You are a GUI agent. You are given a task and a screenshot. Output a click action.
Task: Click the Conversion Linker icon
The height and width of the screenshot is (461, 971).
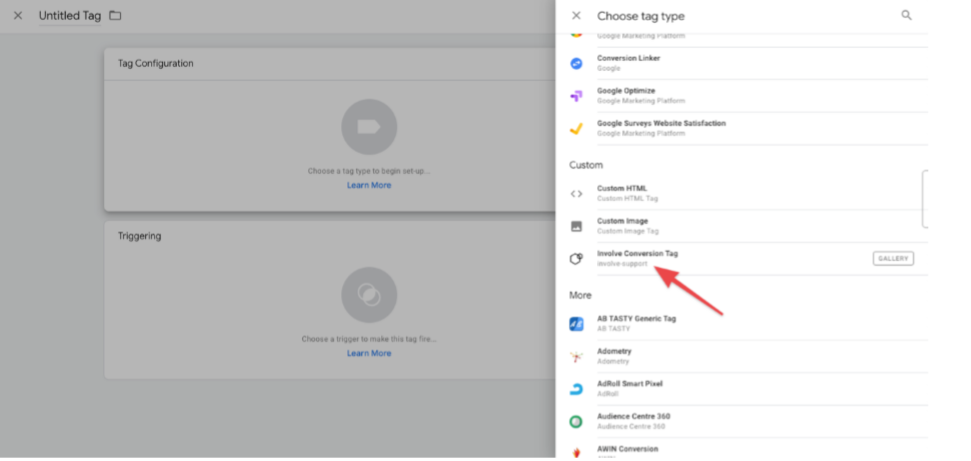[577, 63]
